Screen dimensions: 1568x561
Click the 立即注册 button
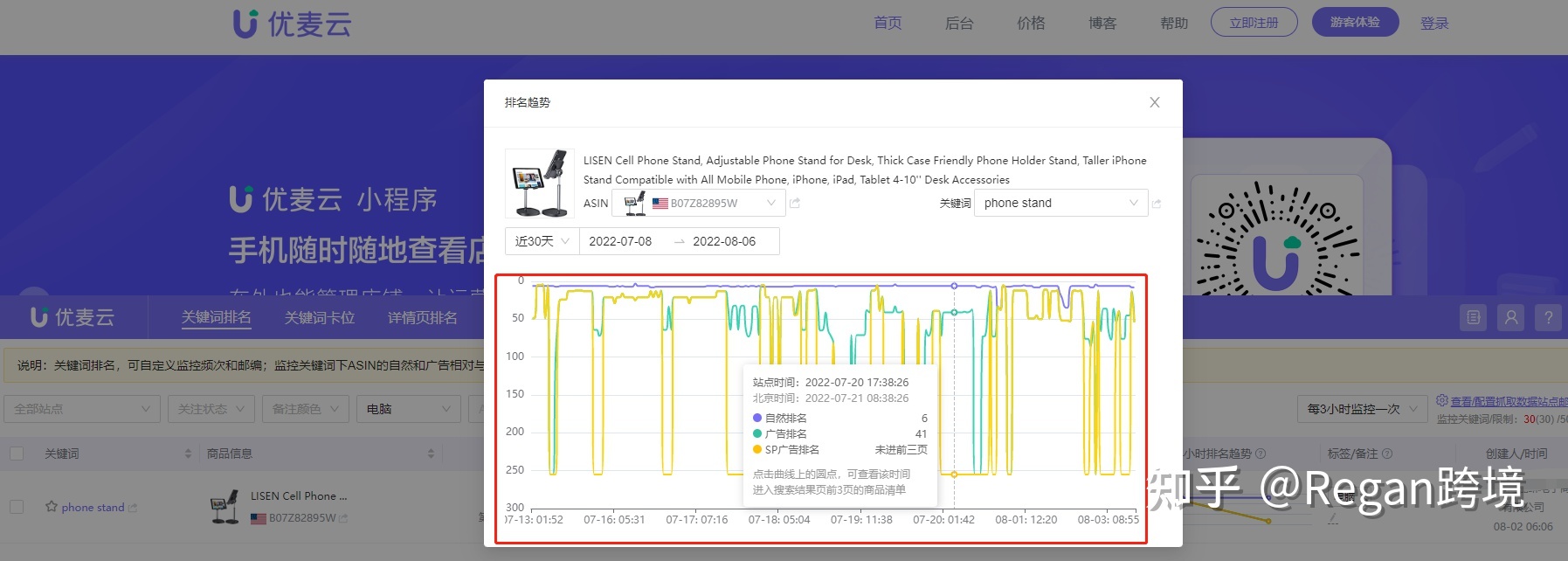(1254, 23)
